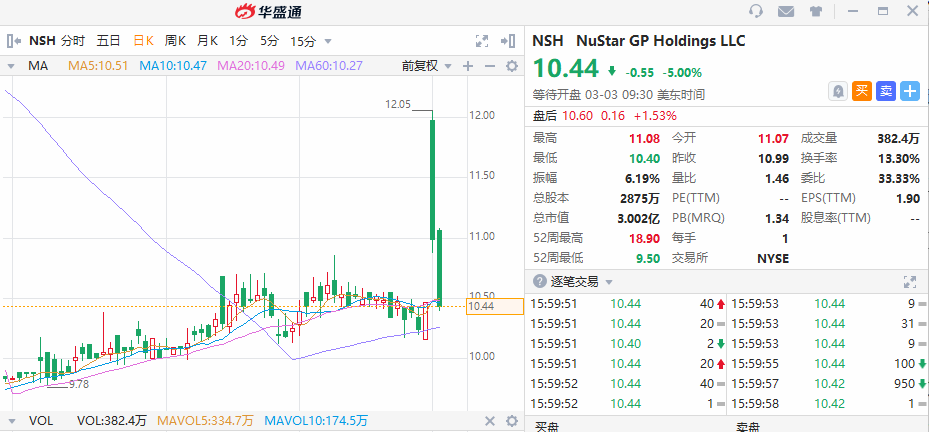Click the 交易所 NYSE value
The width and height of the screenshot is (929, 432).
773,258
